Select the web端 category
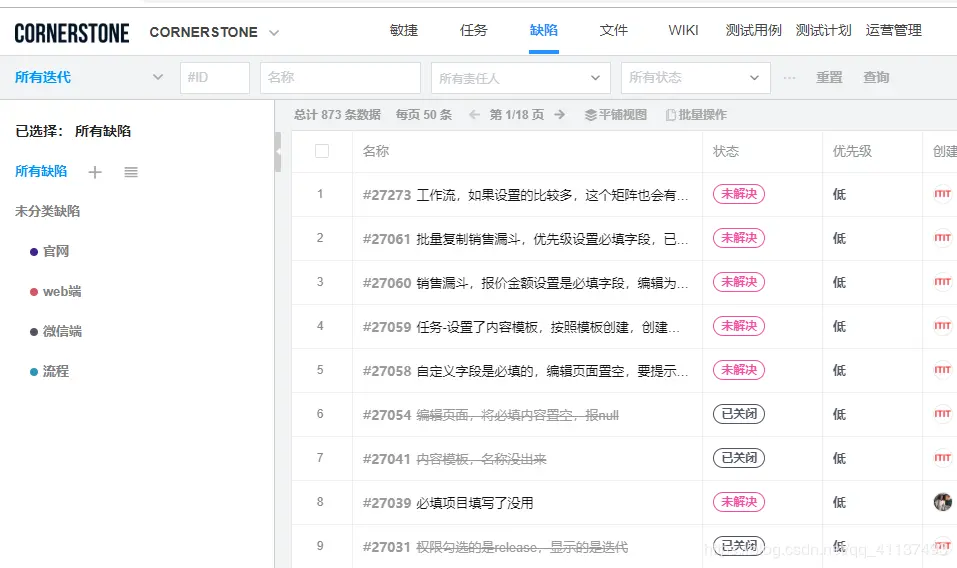 coord(62,292)
